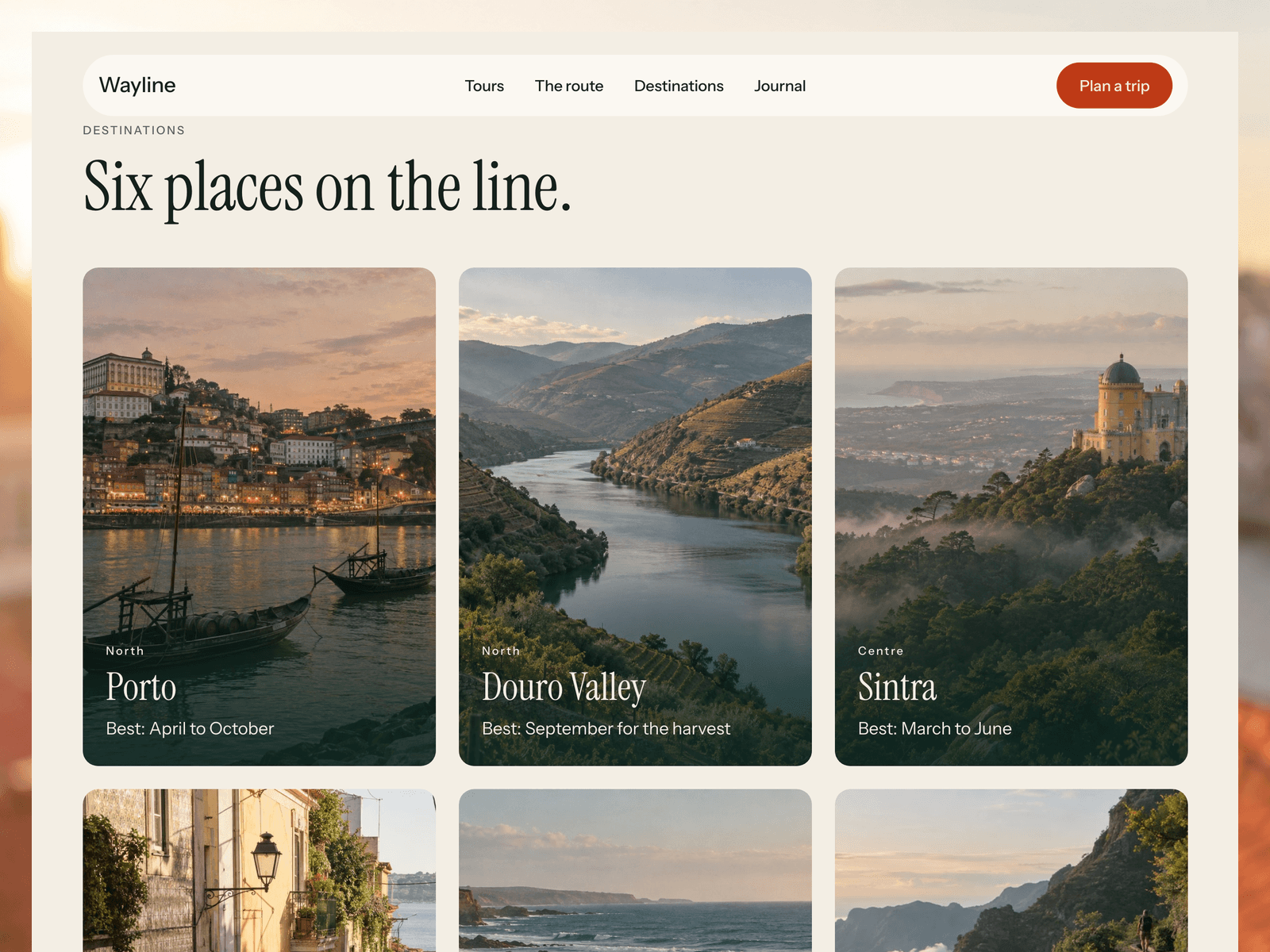Click "Best: April to October" text
Viewport: 1270px width, 952px height.
[190, 728]
